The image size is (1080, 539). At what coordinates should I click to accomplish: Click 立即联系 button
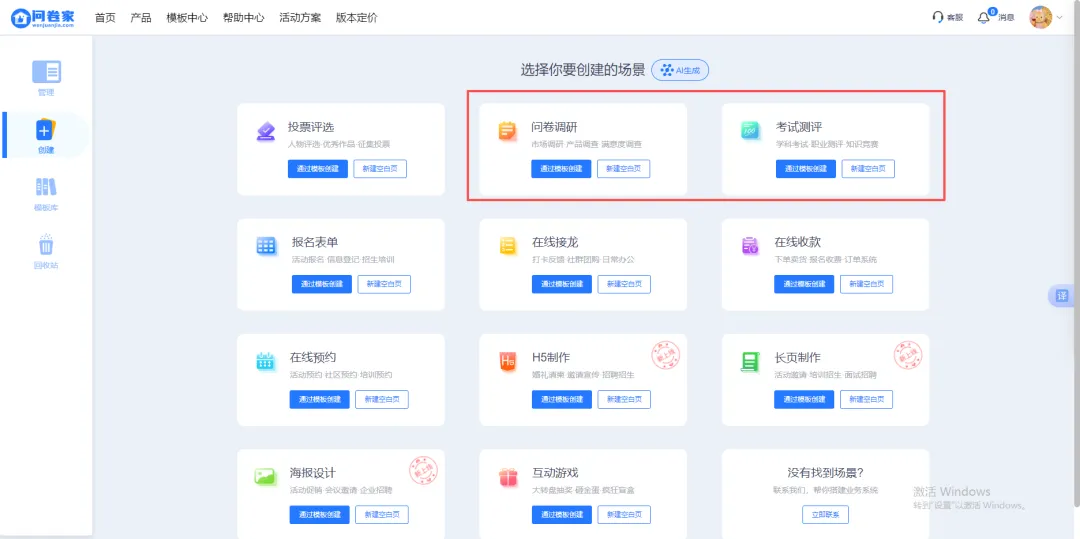pyautogui.click(x=825, y=514)
